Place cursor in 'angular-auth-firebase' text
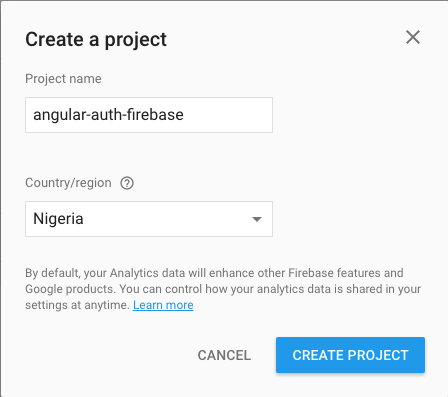448x397 pixels. [108, 115]
